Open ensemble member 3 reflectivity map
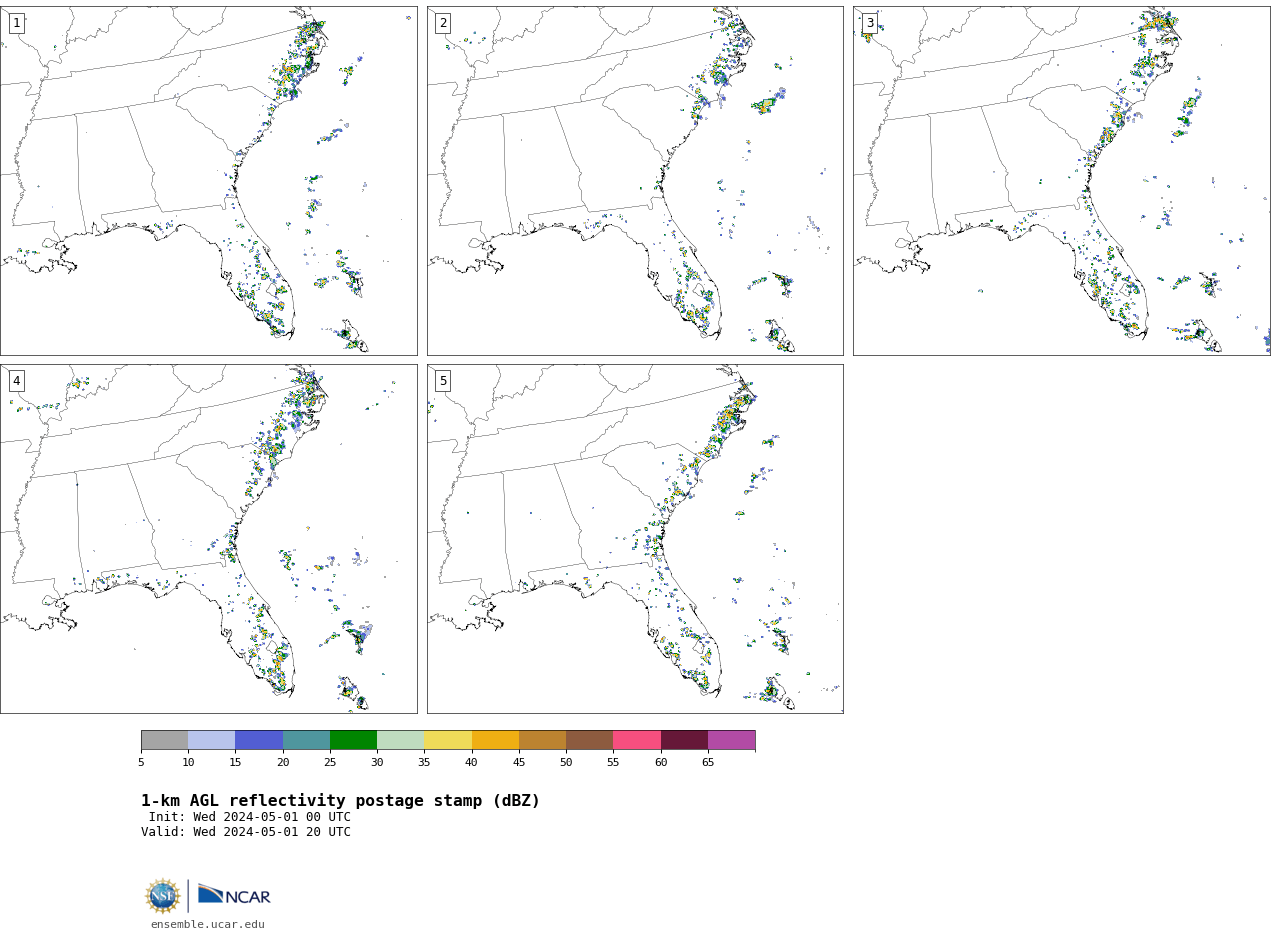 point(1061,181)
